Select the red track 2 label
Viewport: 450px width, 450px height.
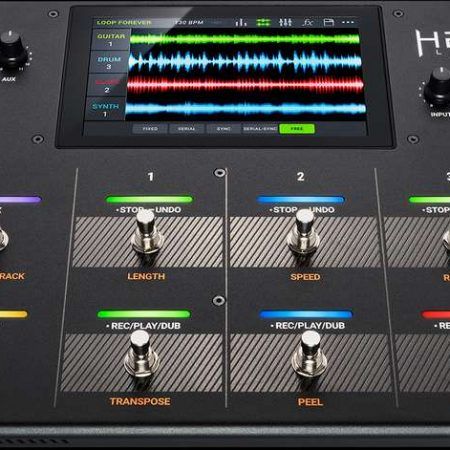tap(107, 86)
